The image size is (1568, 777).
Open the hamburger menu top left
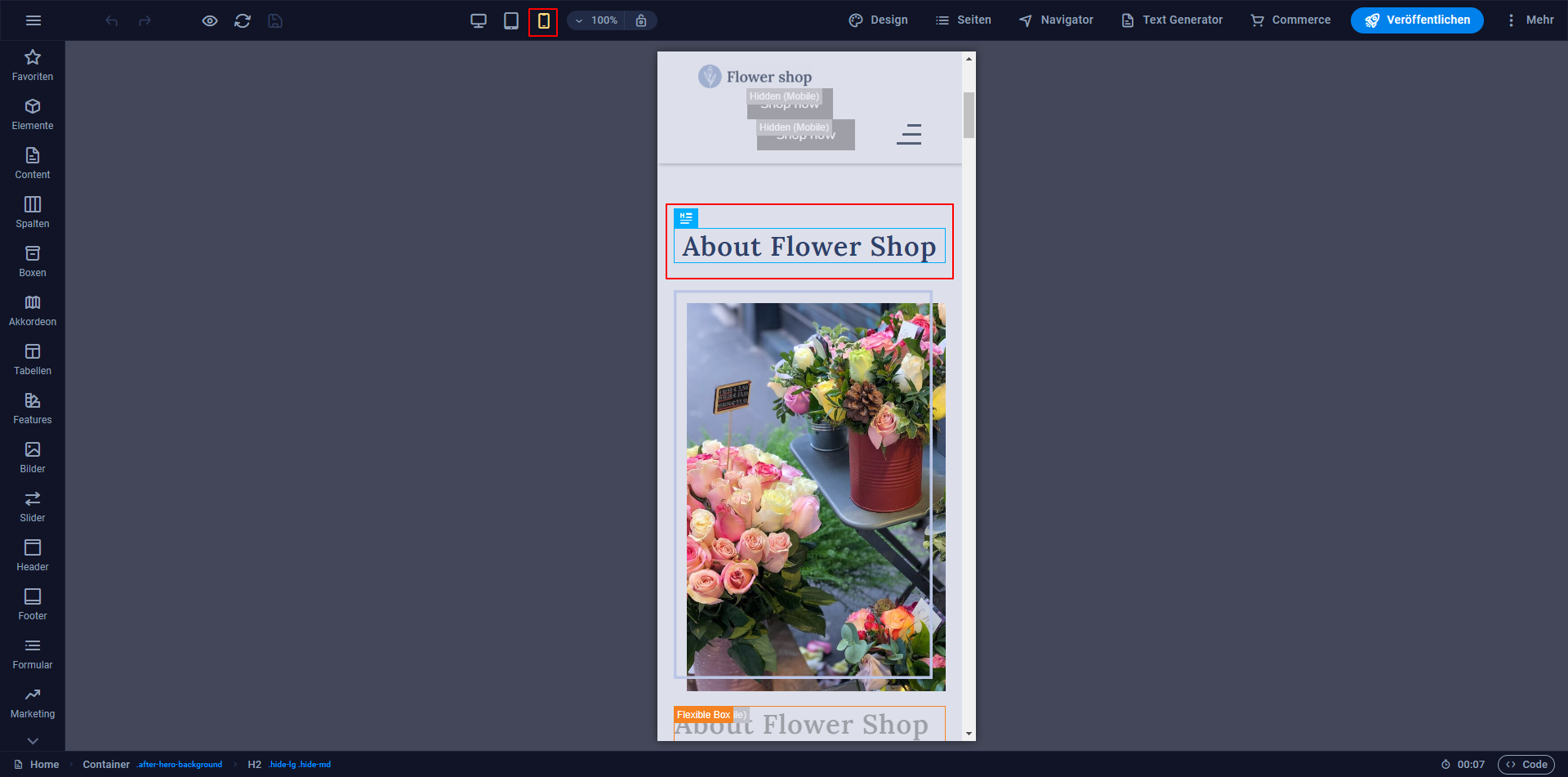pyautogui.click(x=33, y=20)
